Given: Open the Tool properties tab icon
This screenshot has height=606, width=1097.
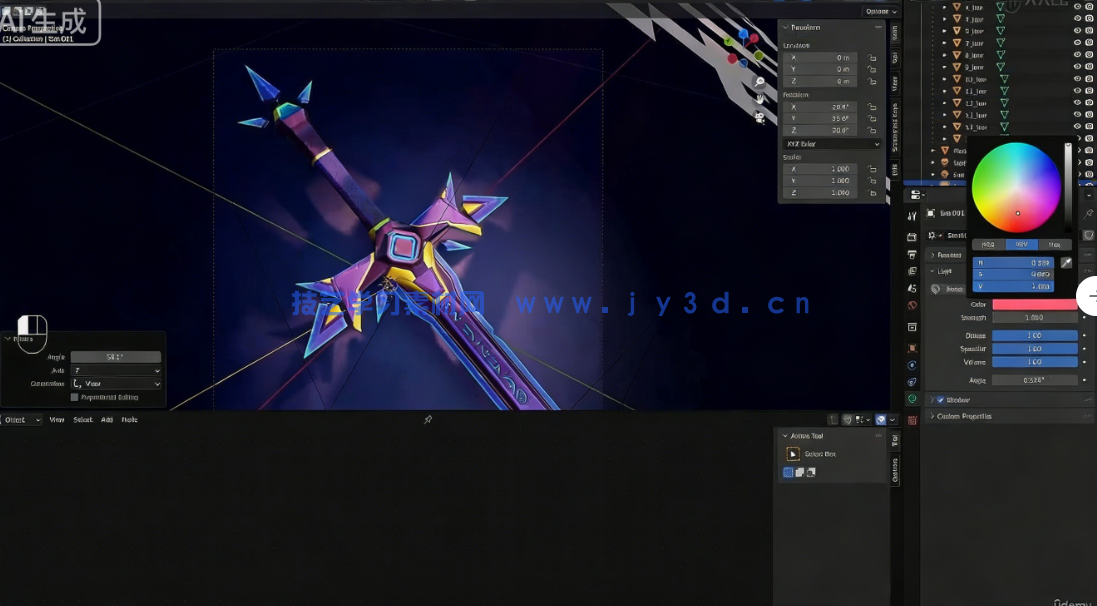Looking at the screenshot, I should [x=912, y=216].
